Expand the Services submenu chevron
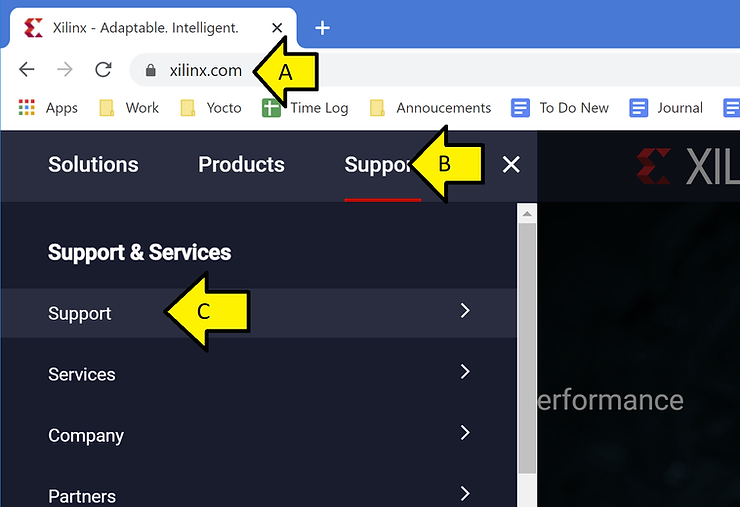Viewport: 740px width, 507px height. tap(464, 373)
